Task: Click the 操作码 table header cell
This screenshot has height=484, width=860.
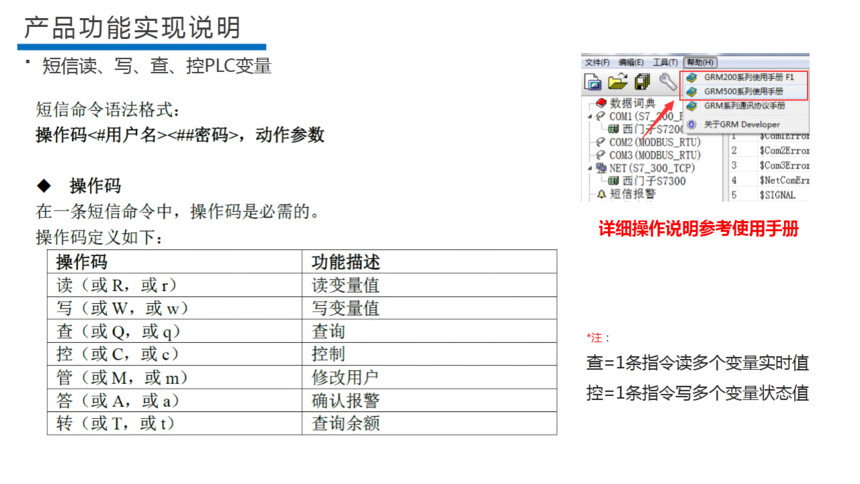Action: pyautogui.click(x=174, y=262)
